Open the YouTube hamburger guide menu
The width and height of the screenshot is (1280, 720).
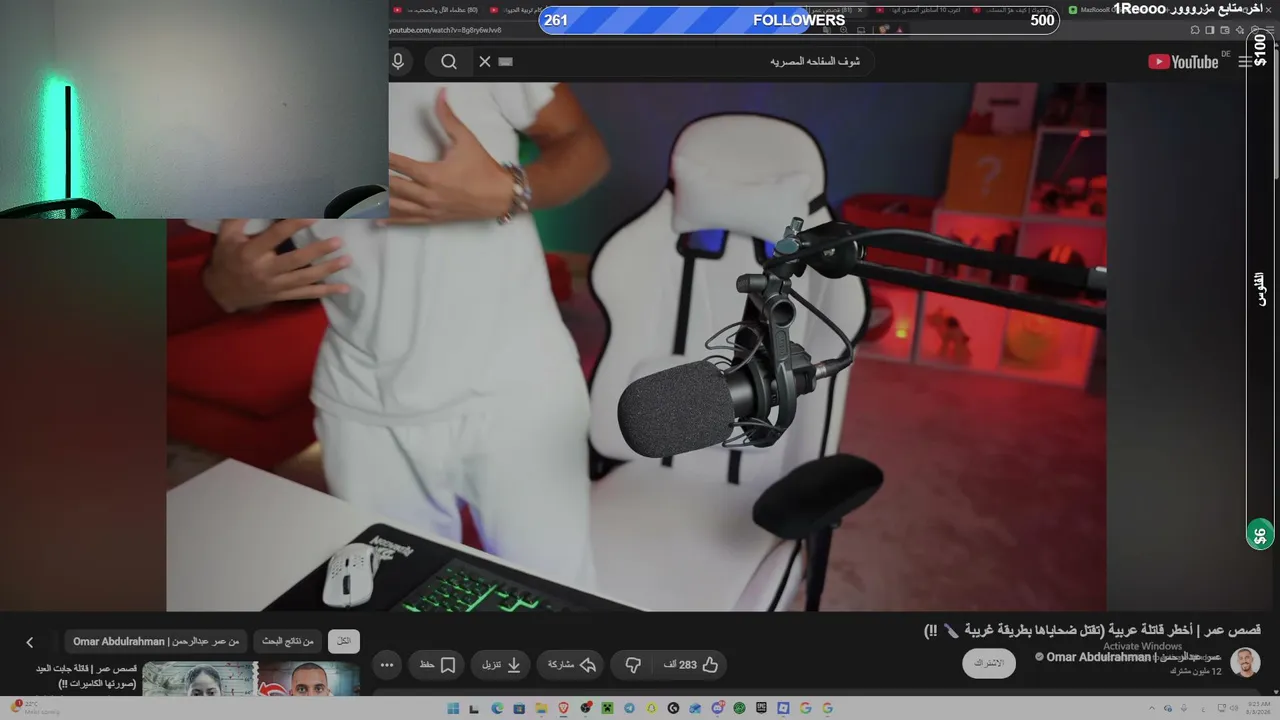[1245, 62]
